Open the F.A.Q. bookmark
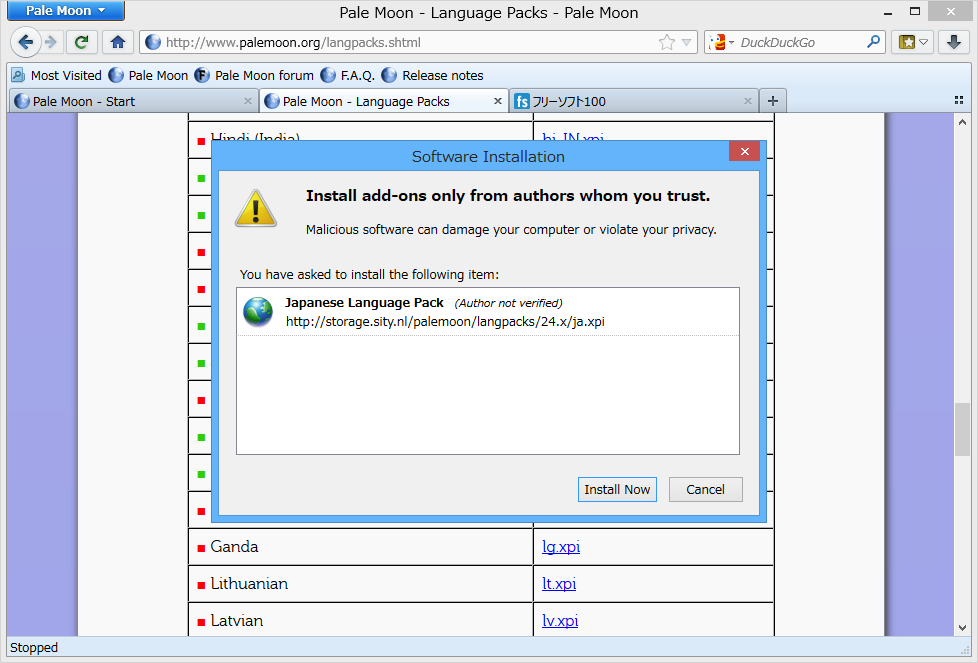This screenshot has height=663, width=978. coord(347,75)
